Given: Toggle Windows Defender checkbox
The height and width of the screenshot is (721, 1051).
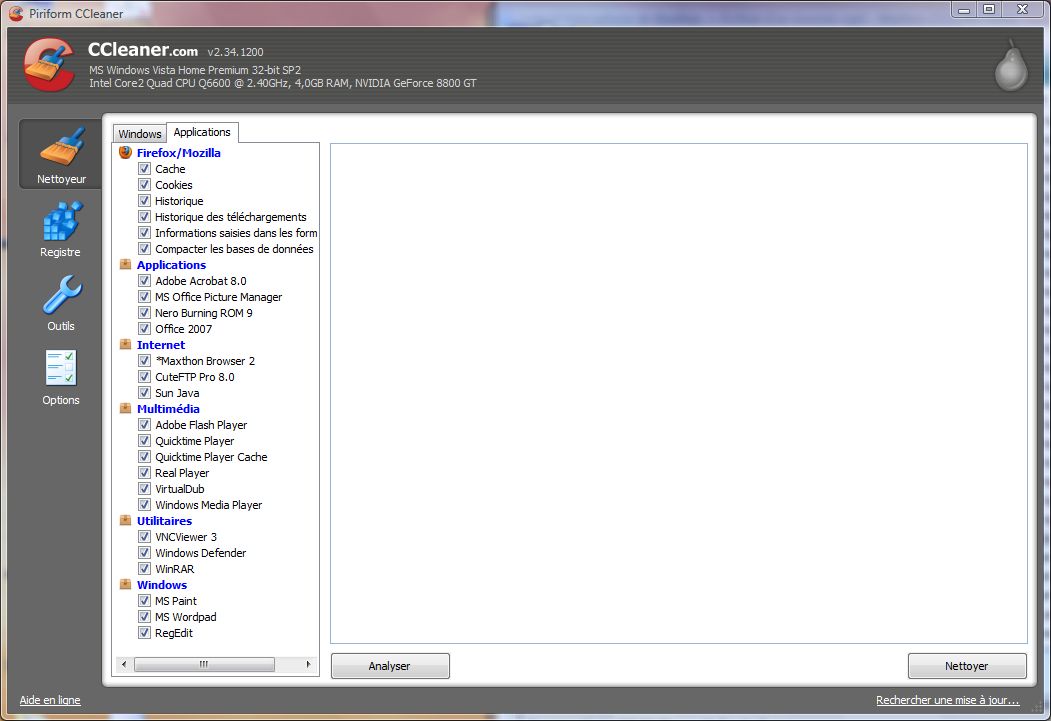Looking at the screenshot, I should pos(144,552).
